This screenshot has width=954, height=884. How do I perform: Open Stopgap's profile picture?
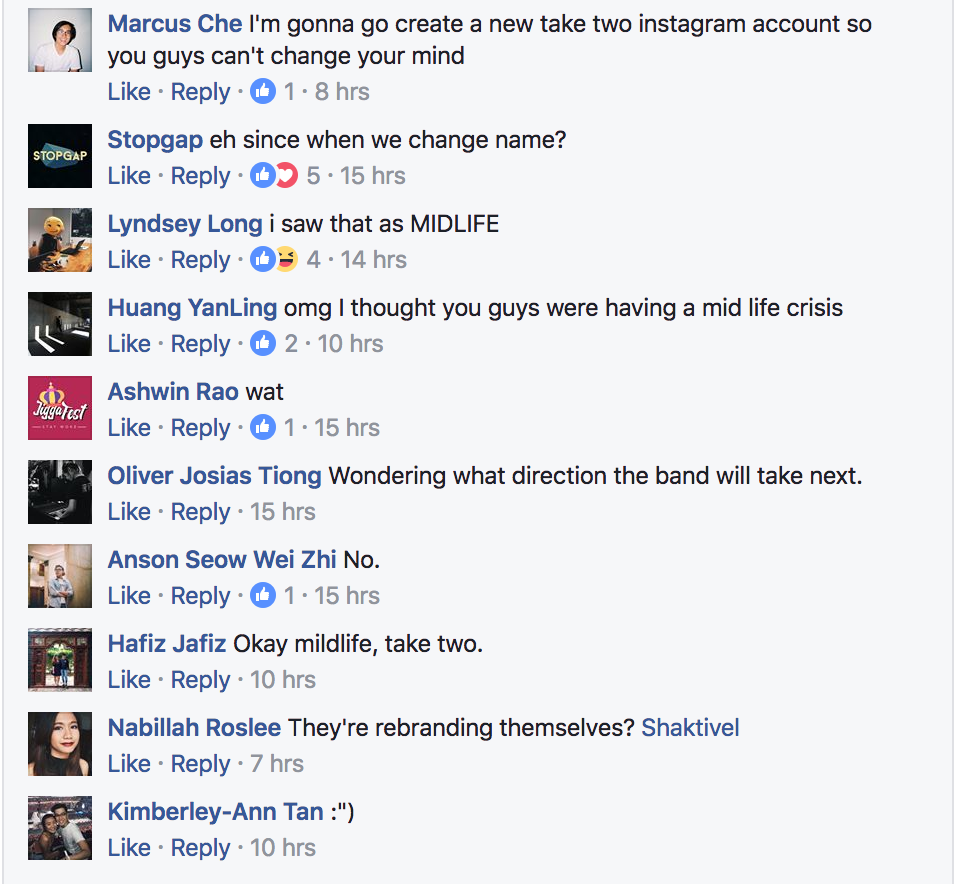point(60,156)
